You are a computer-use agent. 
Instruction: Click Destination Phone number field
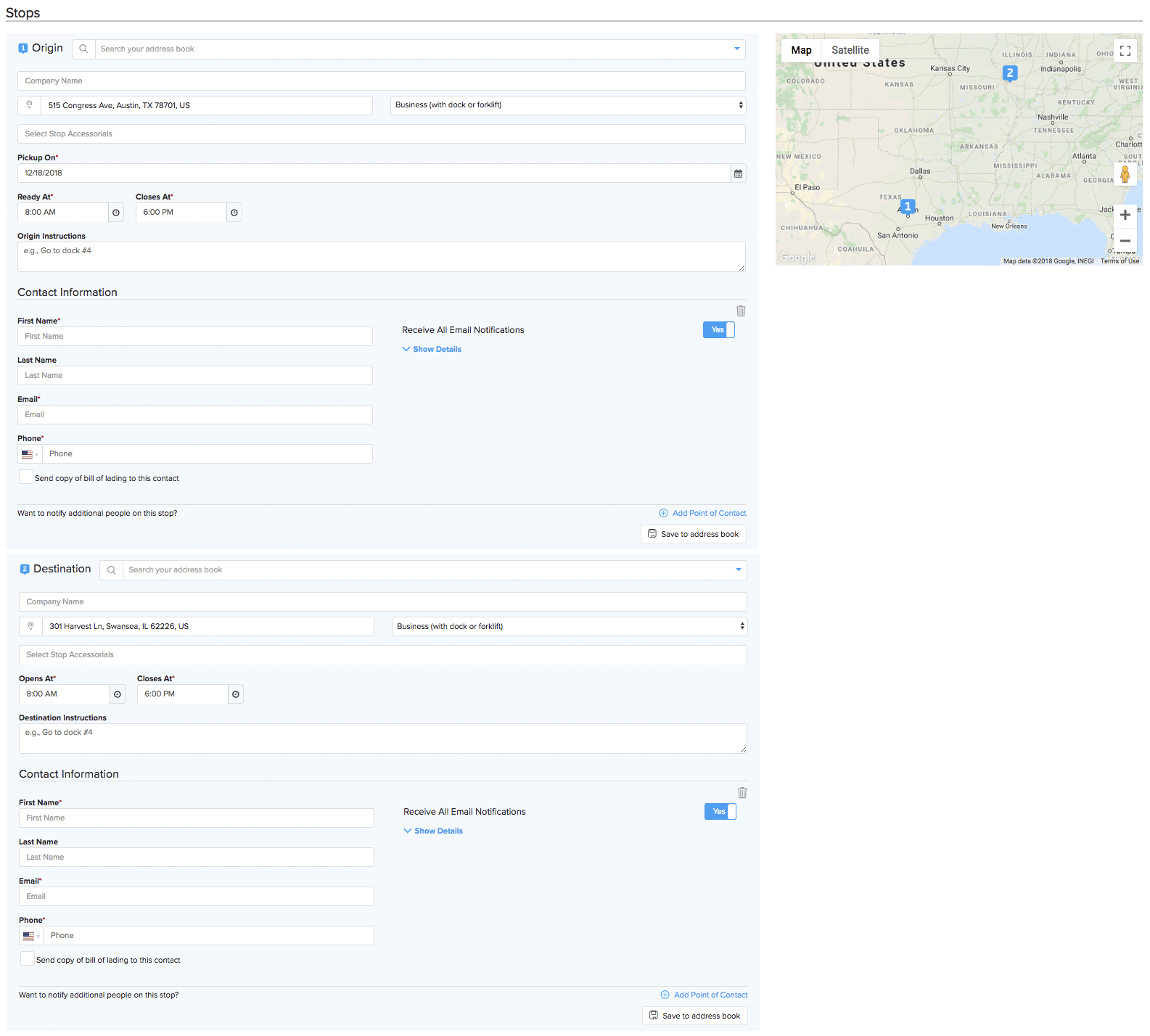click(209, 936)
